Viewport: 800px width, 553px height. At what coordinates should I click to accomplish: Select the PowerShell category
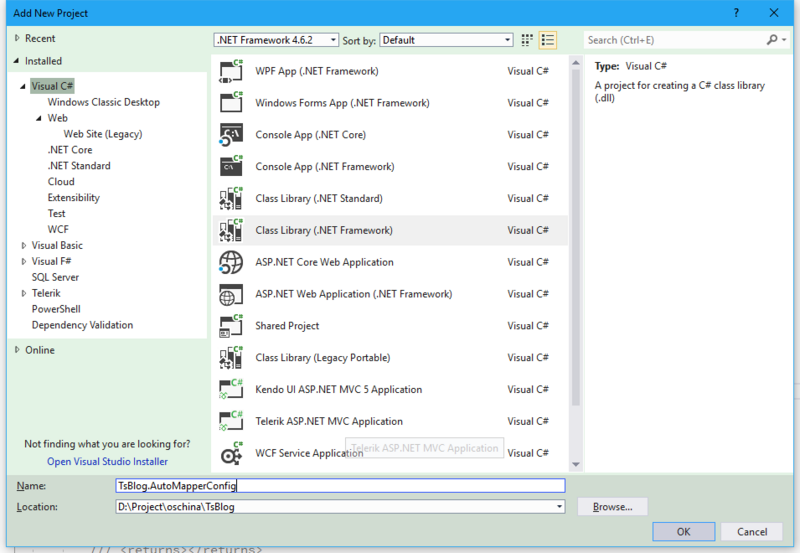pyautogui.click(x=56, y=309)
